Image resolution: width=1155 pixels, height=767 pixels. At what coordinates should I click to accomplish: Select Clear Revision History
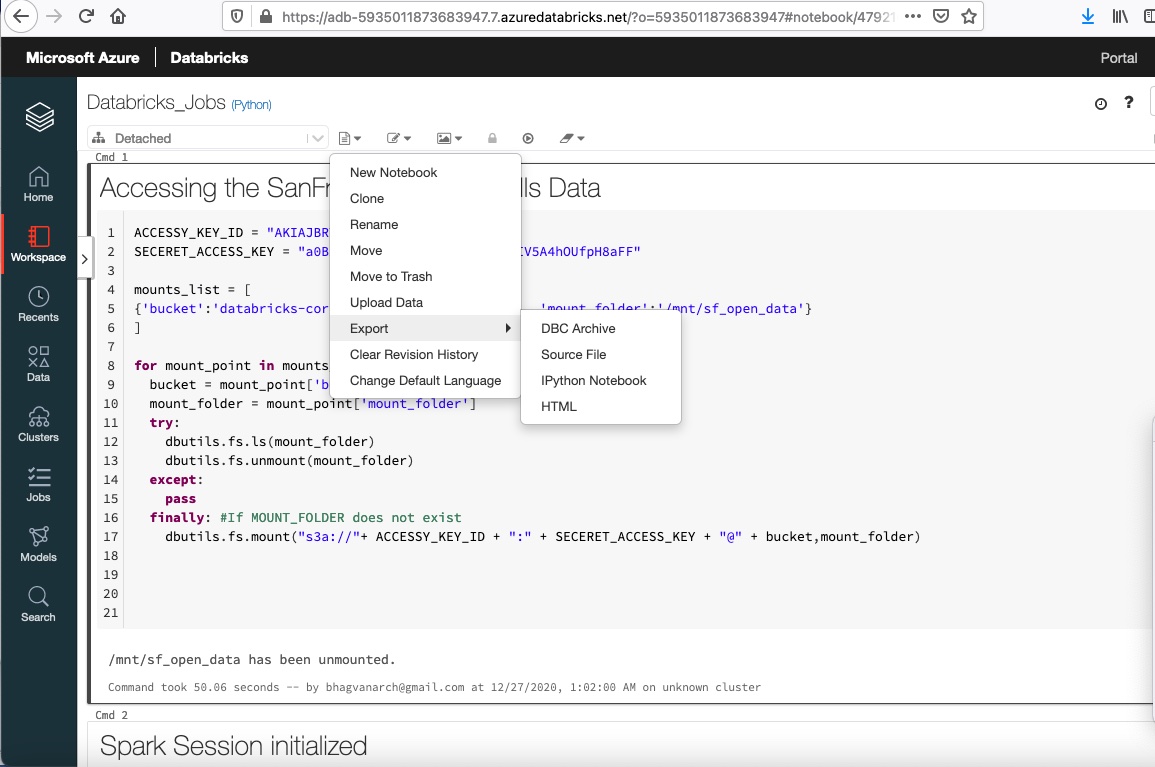click(425, 354)
